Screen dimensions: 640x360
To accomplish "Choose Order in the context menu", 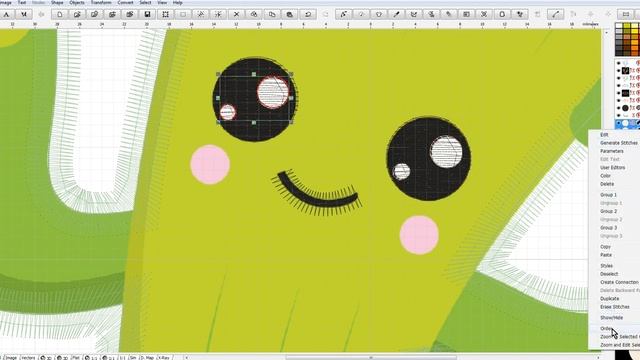I will click(606, 329).
